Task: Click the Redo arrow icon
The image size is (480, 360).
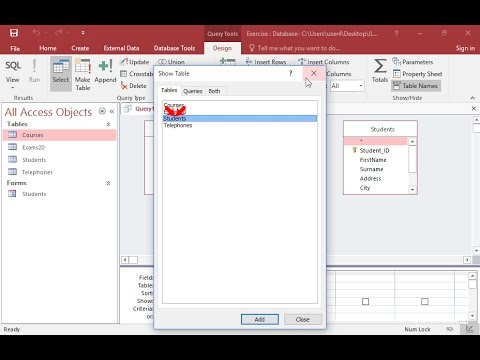Action: [59, 33]
